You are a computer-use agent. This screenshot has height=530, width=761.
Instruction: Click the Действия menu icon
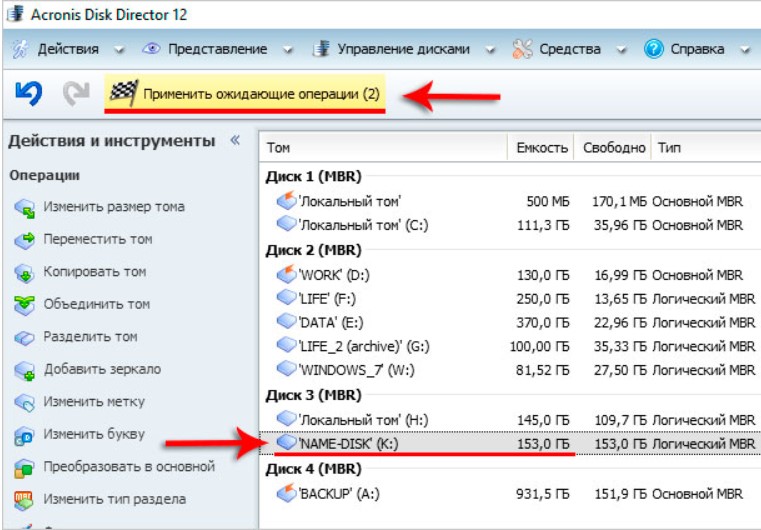click(x=20, y=49)
